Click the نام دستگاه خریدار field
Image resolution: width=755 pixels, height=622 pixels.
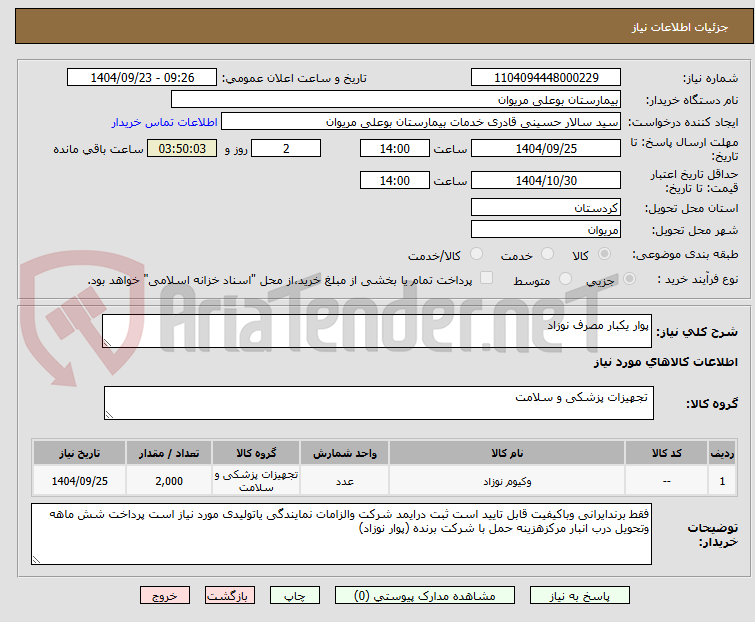[396, 100]
